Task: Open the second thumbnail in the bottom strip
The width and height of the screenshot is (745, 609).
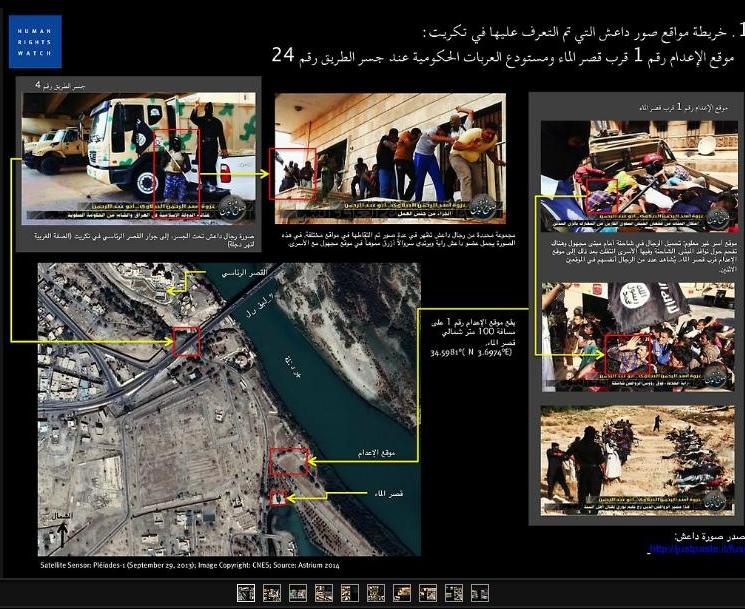Action: pos(271,593)
